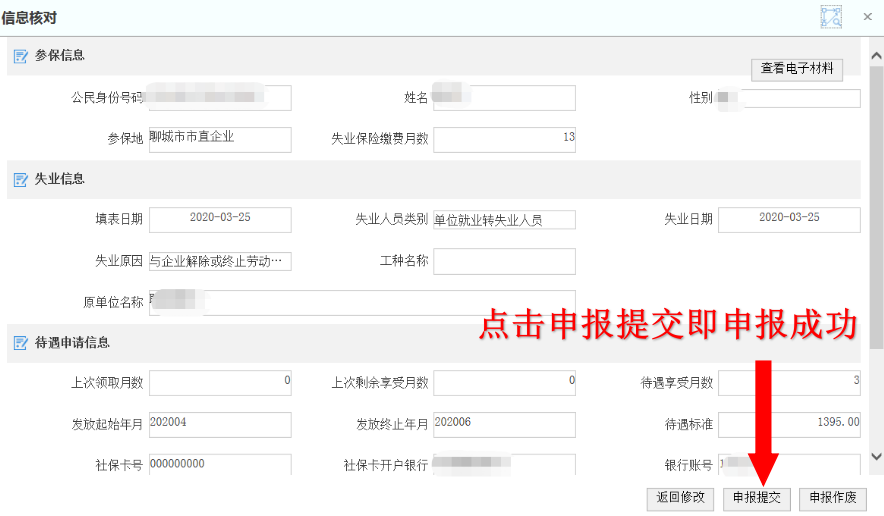Viewport: 884px width, 516px height.
Task: Click the 待遇标准 field showing 1395.00
Action: 789,424
